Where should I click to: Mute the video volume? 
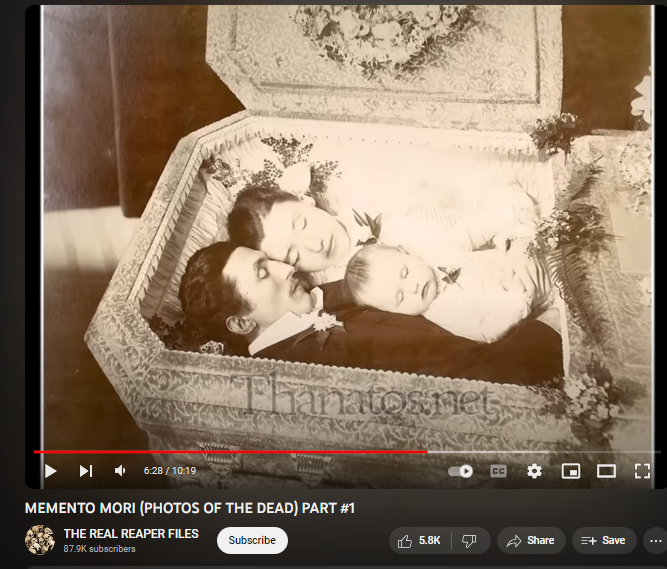(120, 471)
